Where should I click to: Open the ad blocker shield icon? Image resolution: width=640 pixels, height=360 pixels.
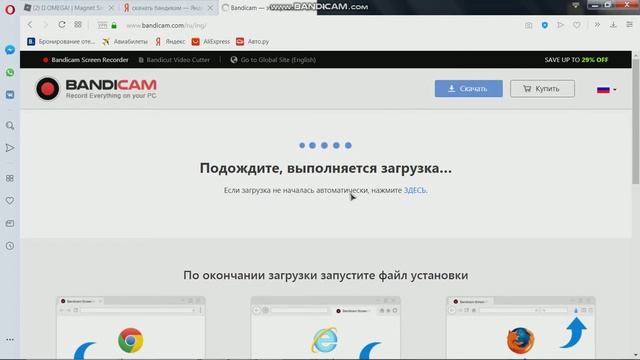[x=544, y=25]
